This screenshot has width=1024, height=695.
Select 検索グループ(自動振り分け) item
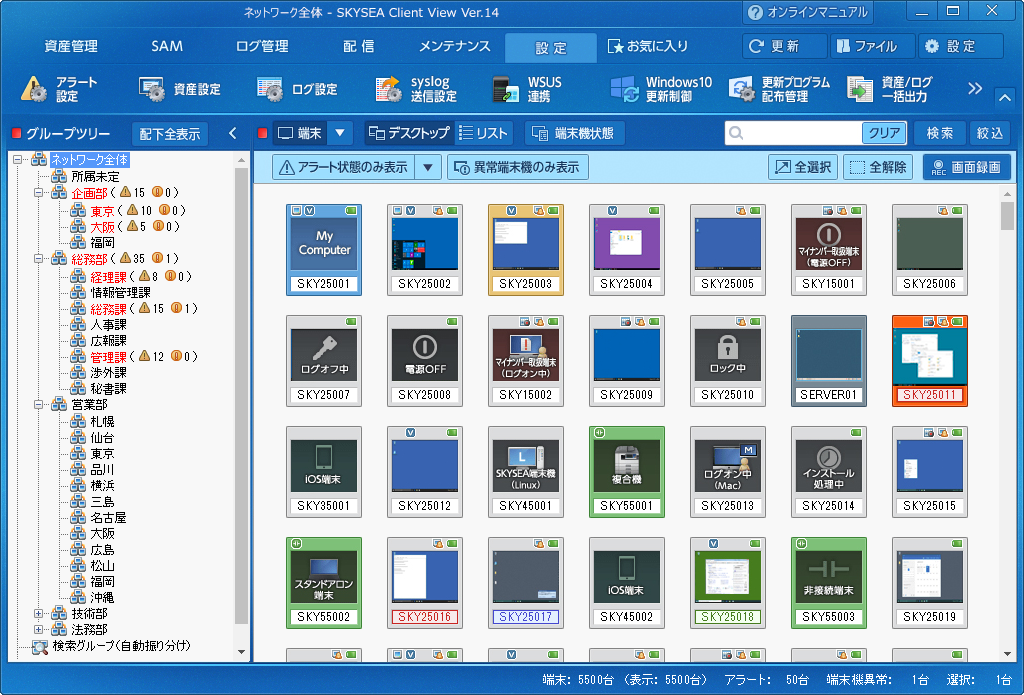[x=121, y=646]
